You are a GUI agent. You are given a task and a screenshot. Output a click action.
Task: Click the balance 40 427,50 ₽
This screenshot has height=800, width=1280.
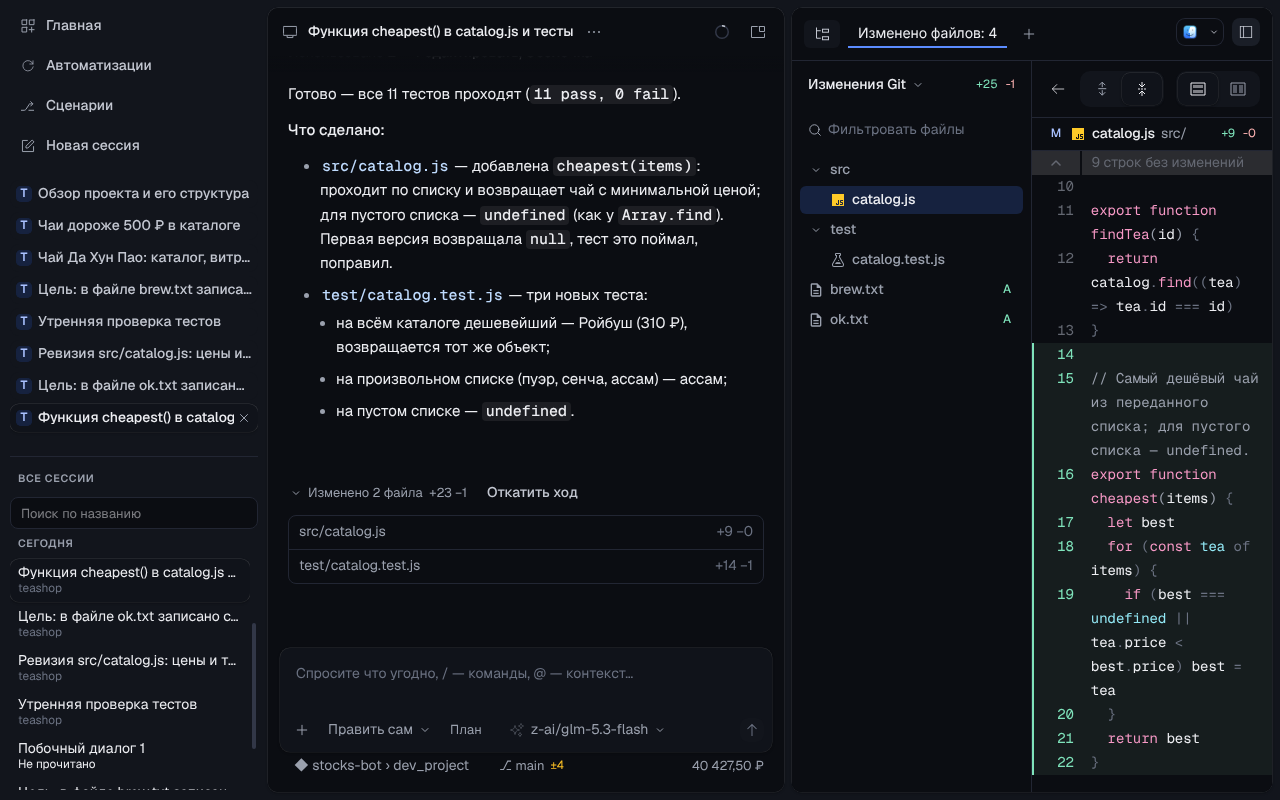[727, 765]
